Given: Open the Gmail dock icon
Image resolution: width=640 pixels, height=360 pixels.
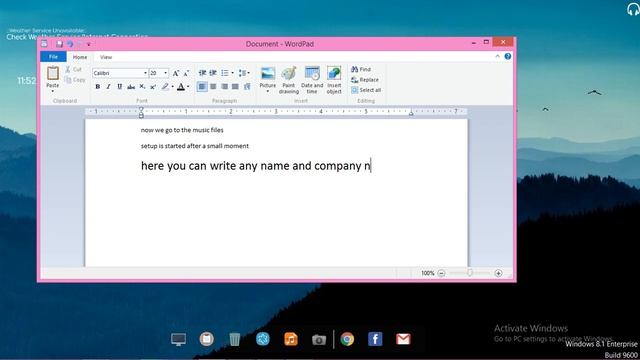Looking at the screenshot, I should (403, 339).
